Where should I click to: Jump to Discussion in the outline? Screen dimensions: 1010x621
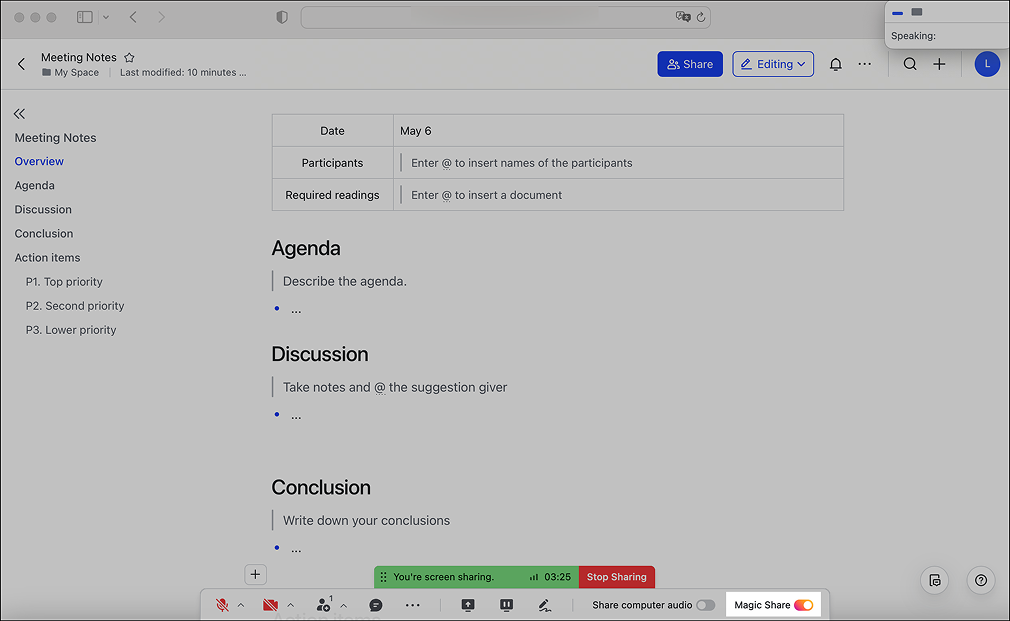[43, 210]
